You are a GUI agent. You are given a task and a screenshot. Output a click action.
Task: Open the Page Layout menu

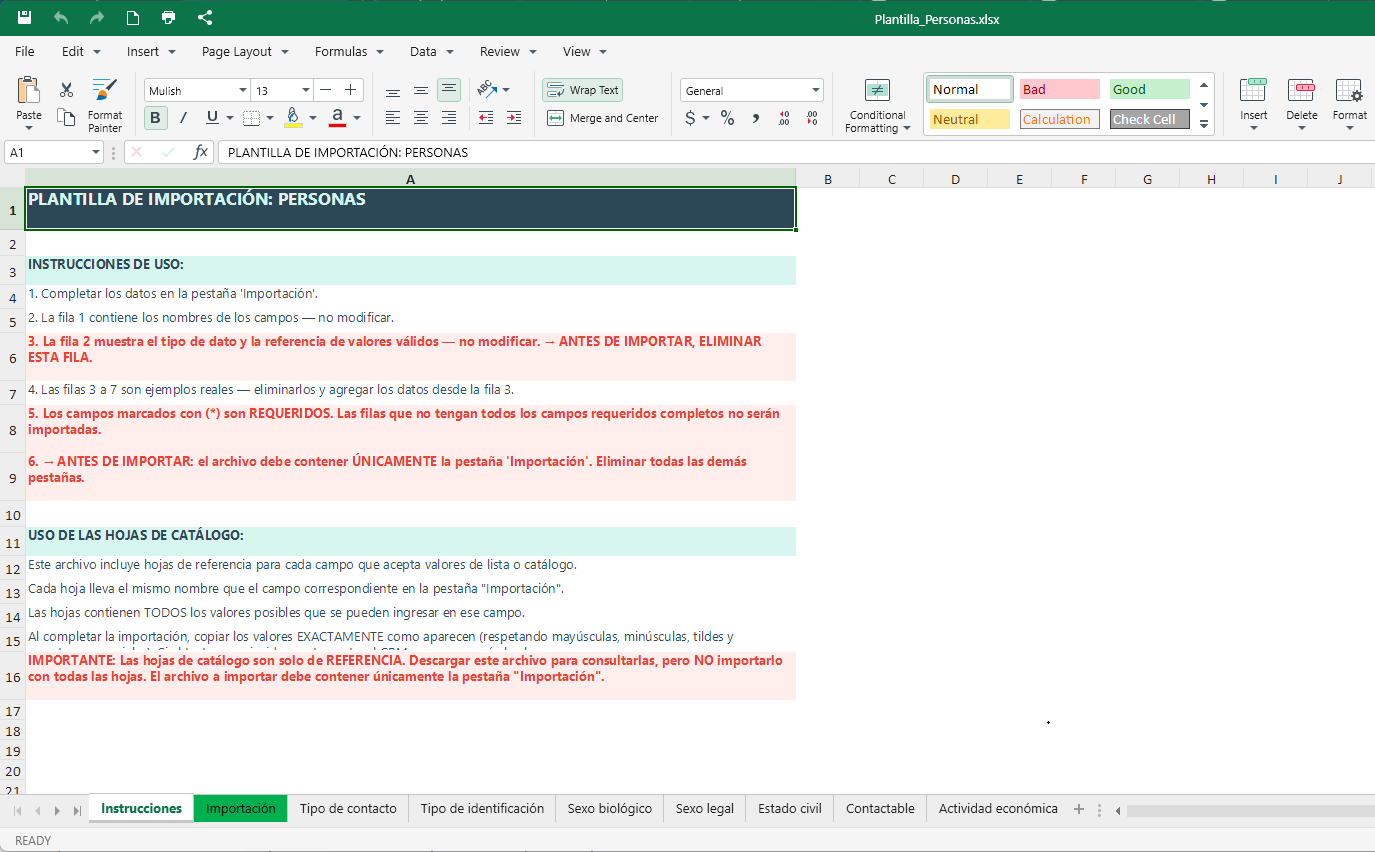[245, 51]
